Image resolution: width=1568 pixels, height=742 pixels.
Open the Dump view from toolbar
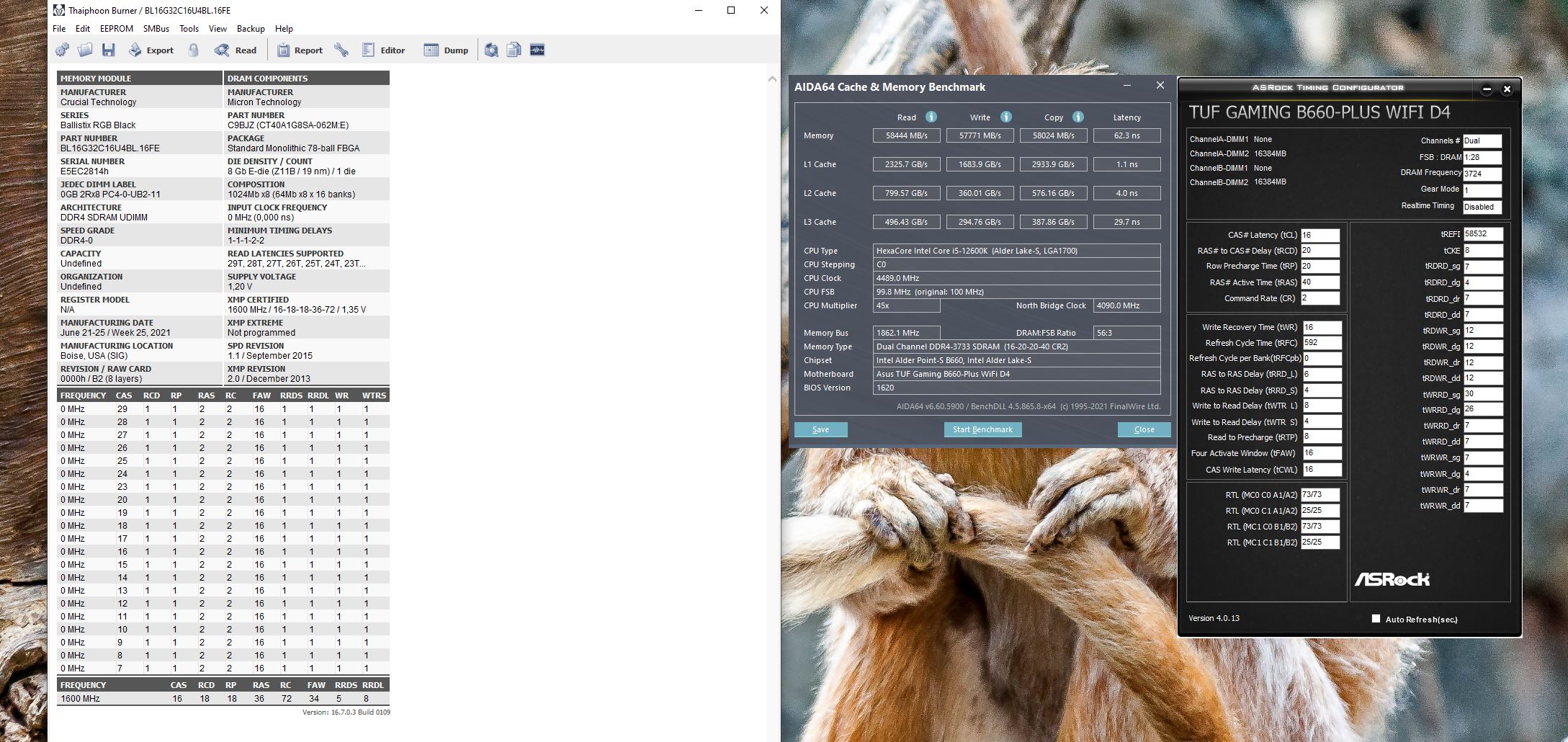click(446, 50)
